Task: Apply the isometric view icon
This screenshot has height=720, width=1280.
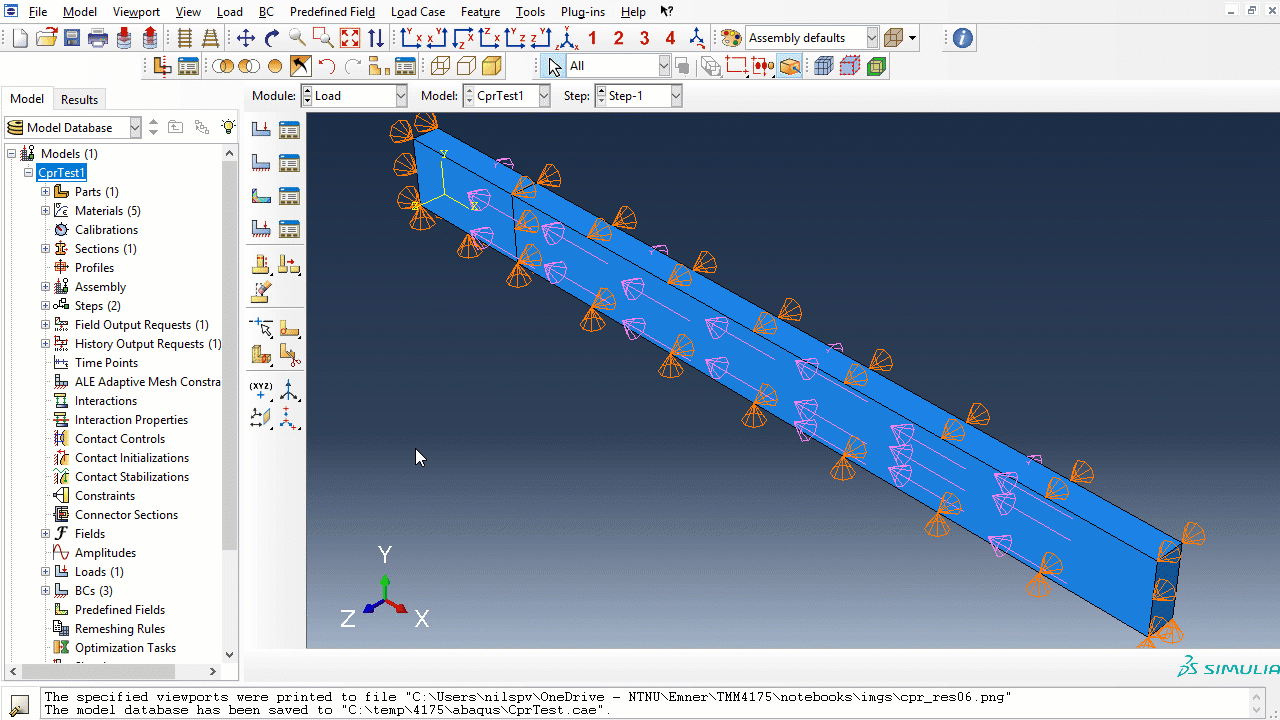Action: click(567, 38)
